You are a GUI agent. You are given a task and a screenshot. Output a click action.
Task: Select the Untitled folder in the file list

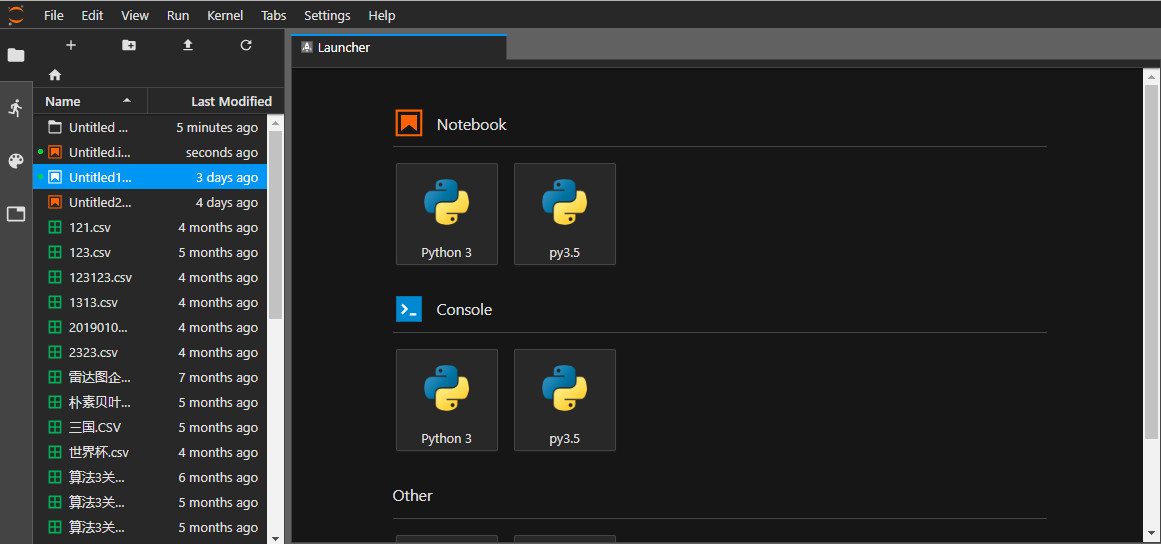tap(150, 127)
